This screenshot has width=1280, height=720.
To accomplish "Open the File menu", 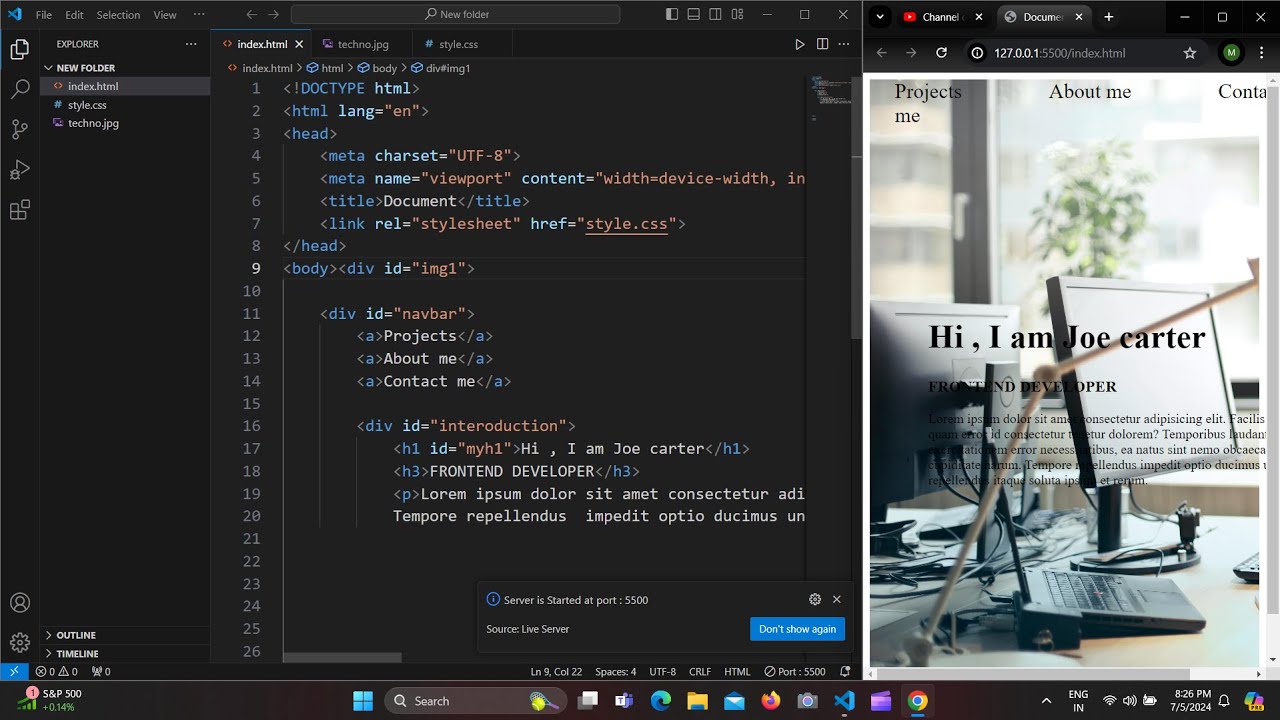I will click(44, 15).
